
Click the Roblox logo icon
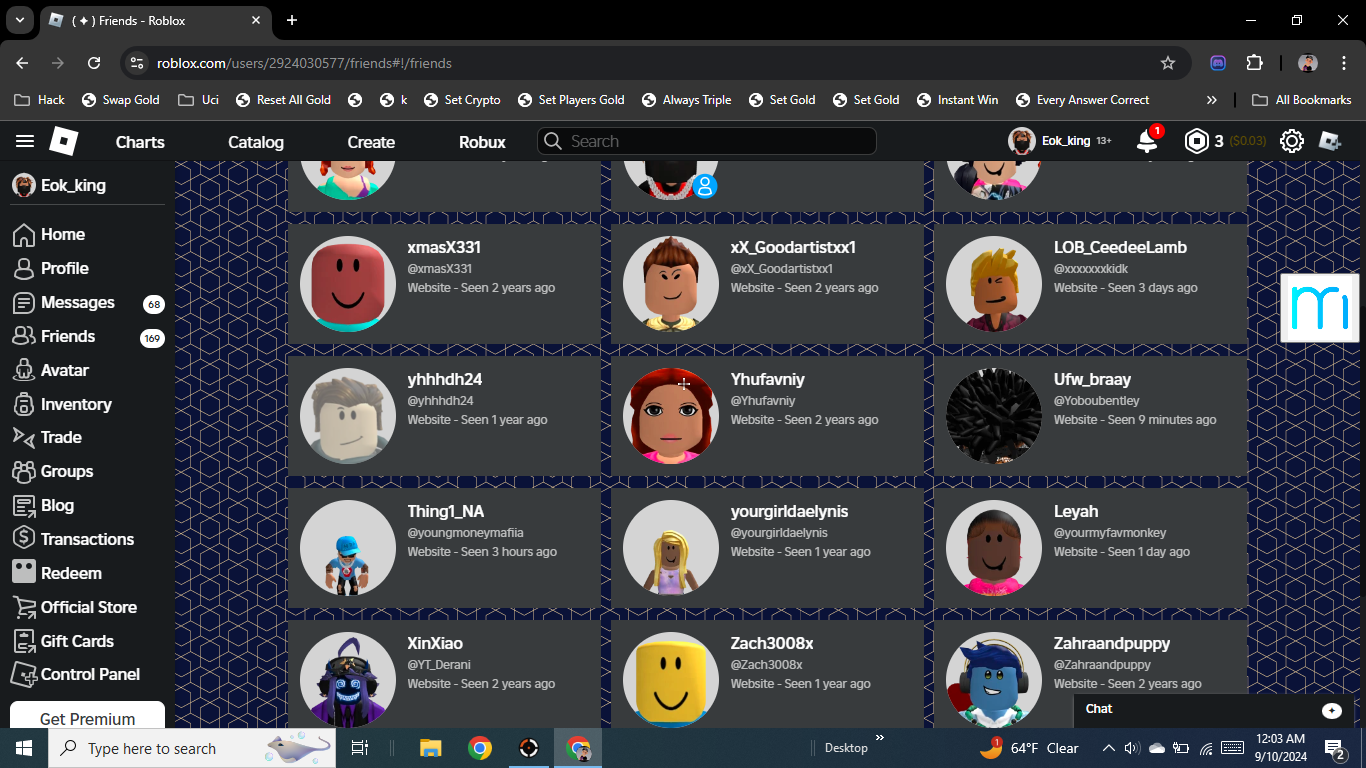pos(64,142)
